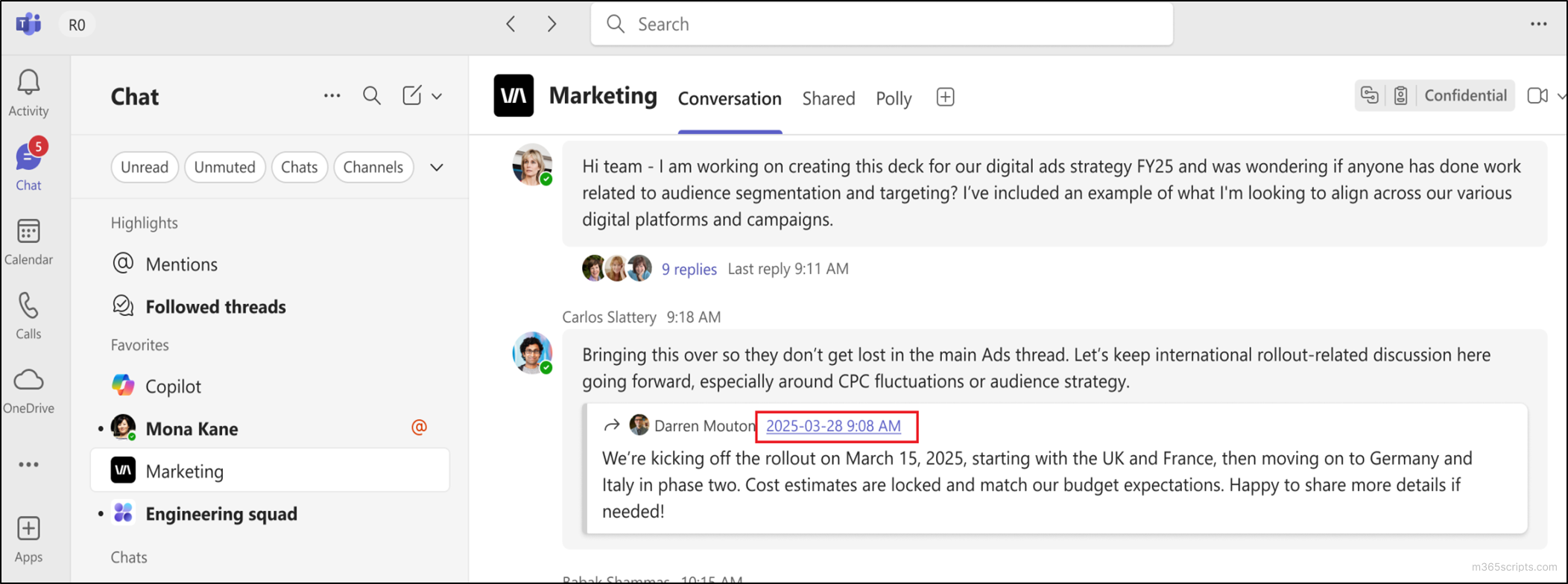Image resolution: width=1568 pixels, height=584 pixels.
Task: Click Carlos Slattery's avatar
Action: [x=532, y=352]
